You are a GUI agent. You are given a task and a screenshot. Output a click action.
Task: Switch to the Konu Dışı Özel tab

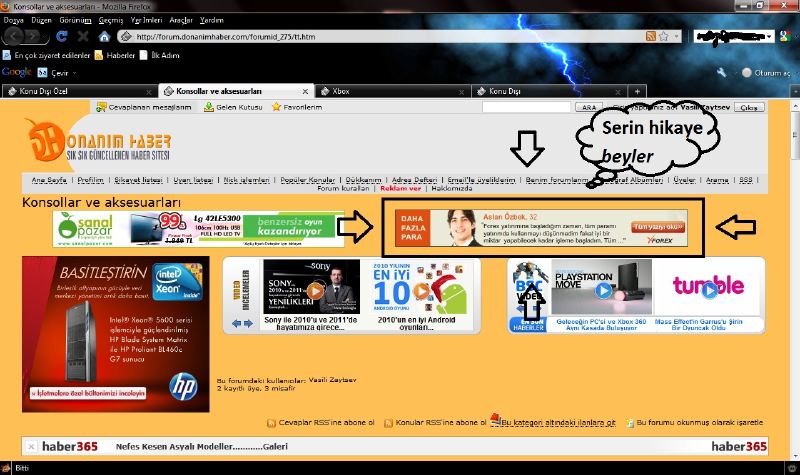50,91
